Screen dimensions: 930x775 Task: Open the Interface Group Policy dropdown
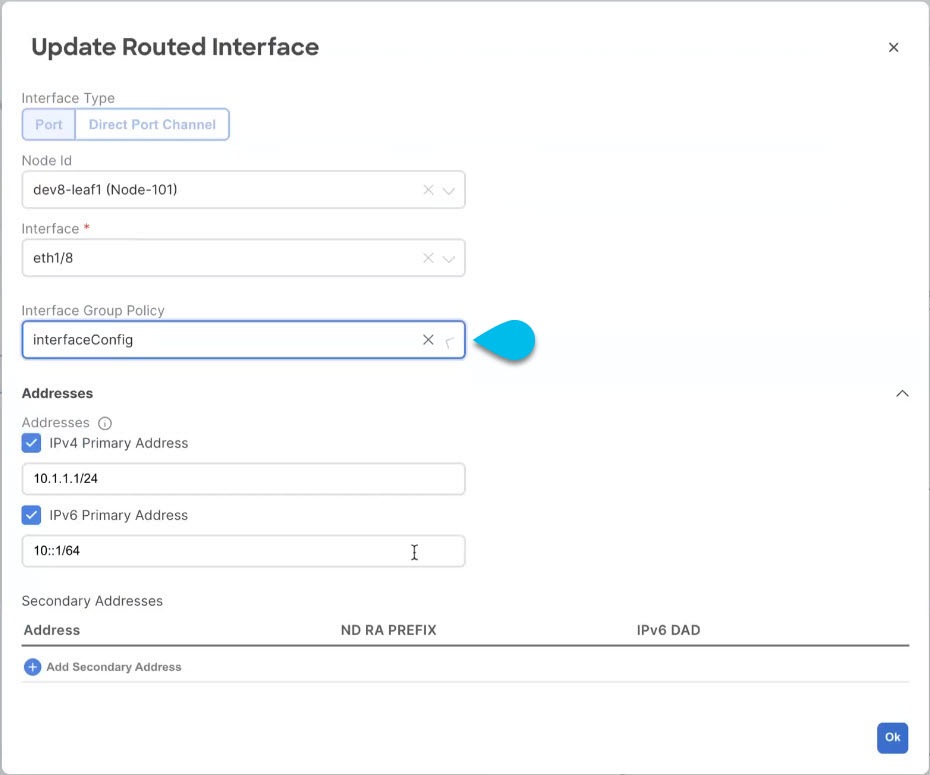[x=449, y=341]
